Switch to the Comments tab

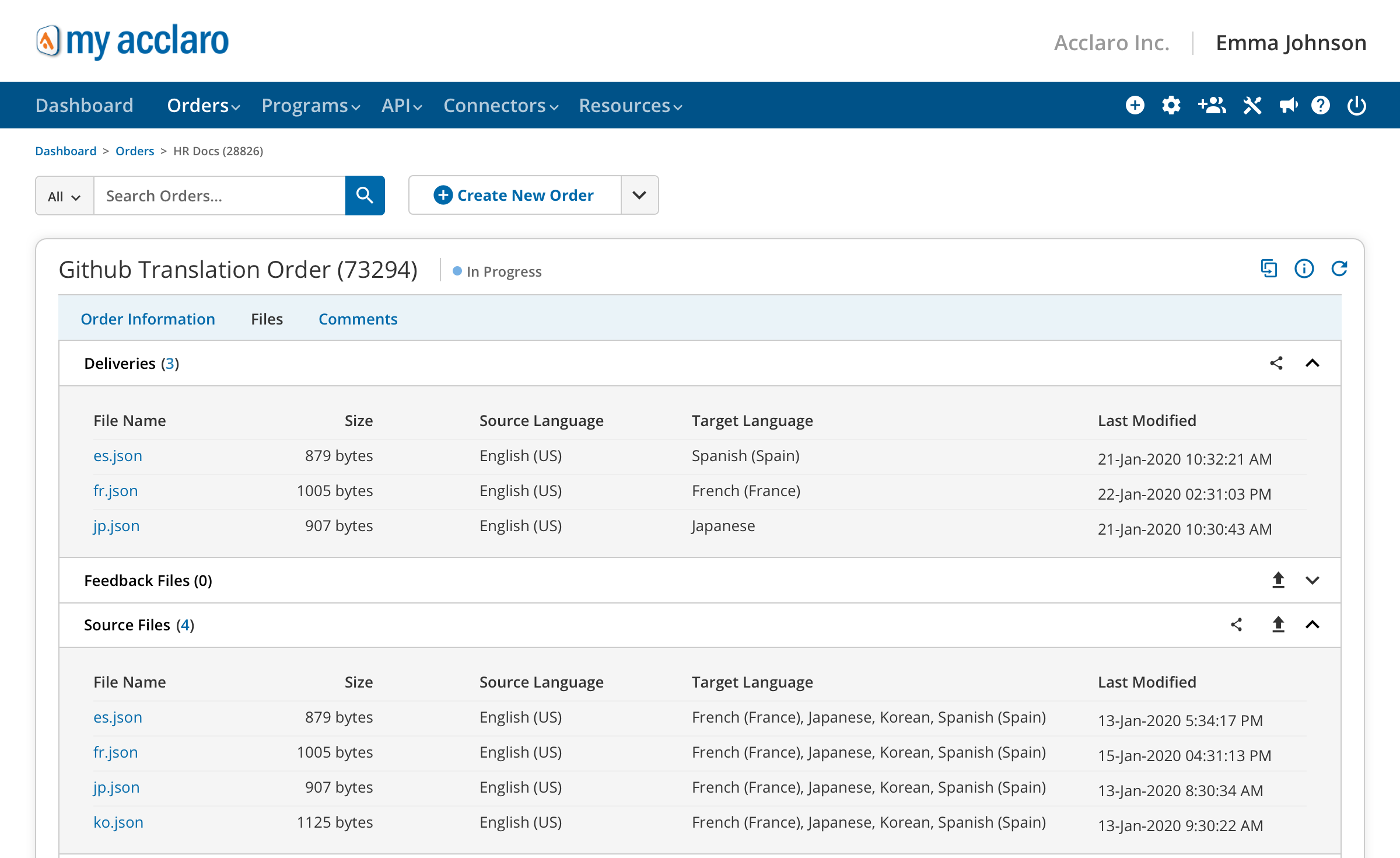coord(358,319)
